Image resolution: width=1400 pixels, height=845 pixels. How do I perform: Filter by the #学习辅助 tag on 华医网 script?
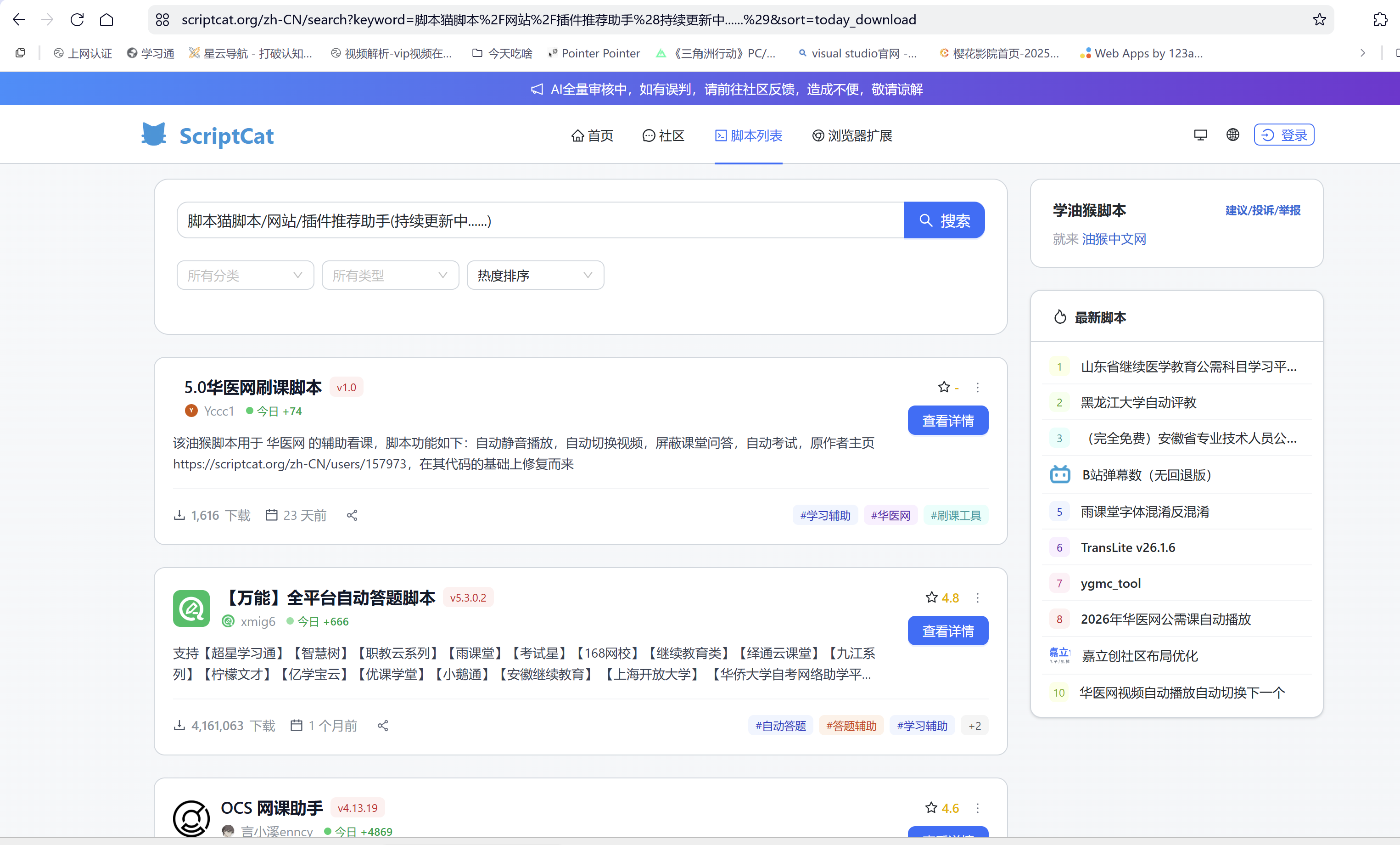[x=825, y=515]
